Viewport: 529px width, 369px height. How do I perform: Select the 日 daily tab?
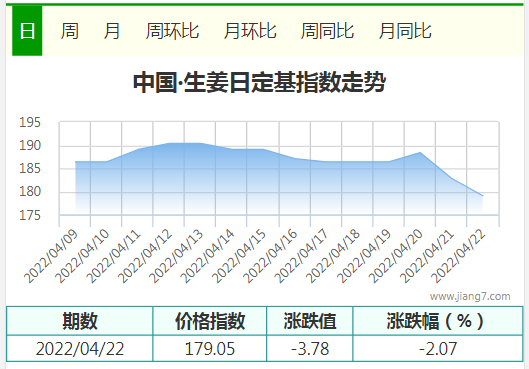point(27,31)
